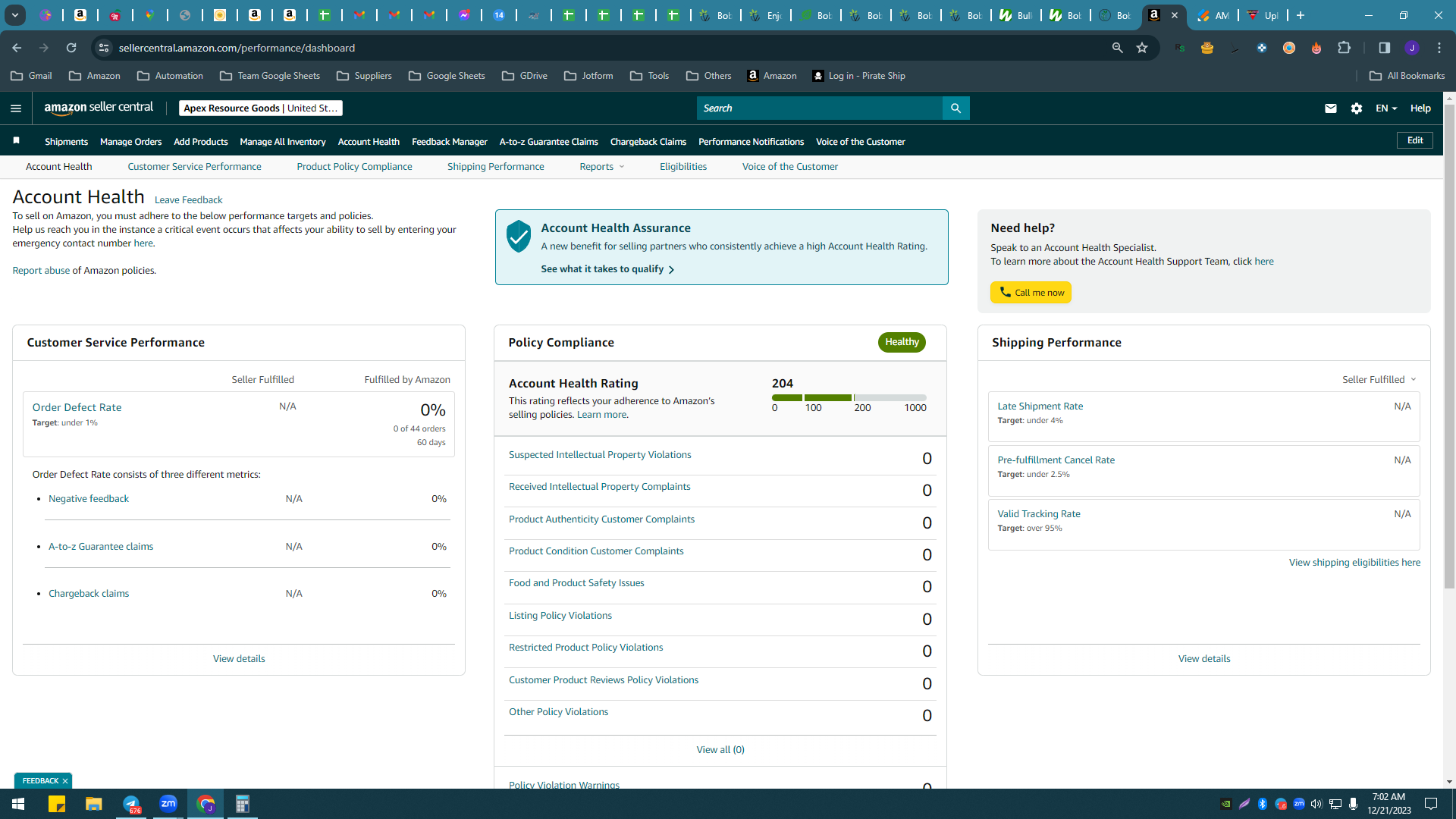Open the Leave Feedback link

click(x=189, y=200)
